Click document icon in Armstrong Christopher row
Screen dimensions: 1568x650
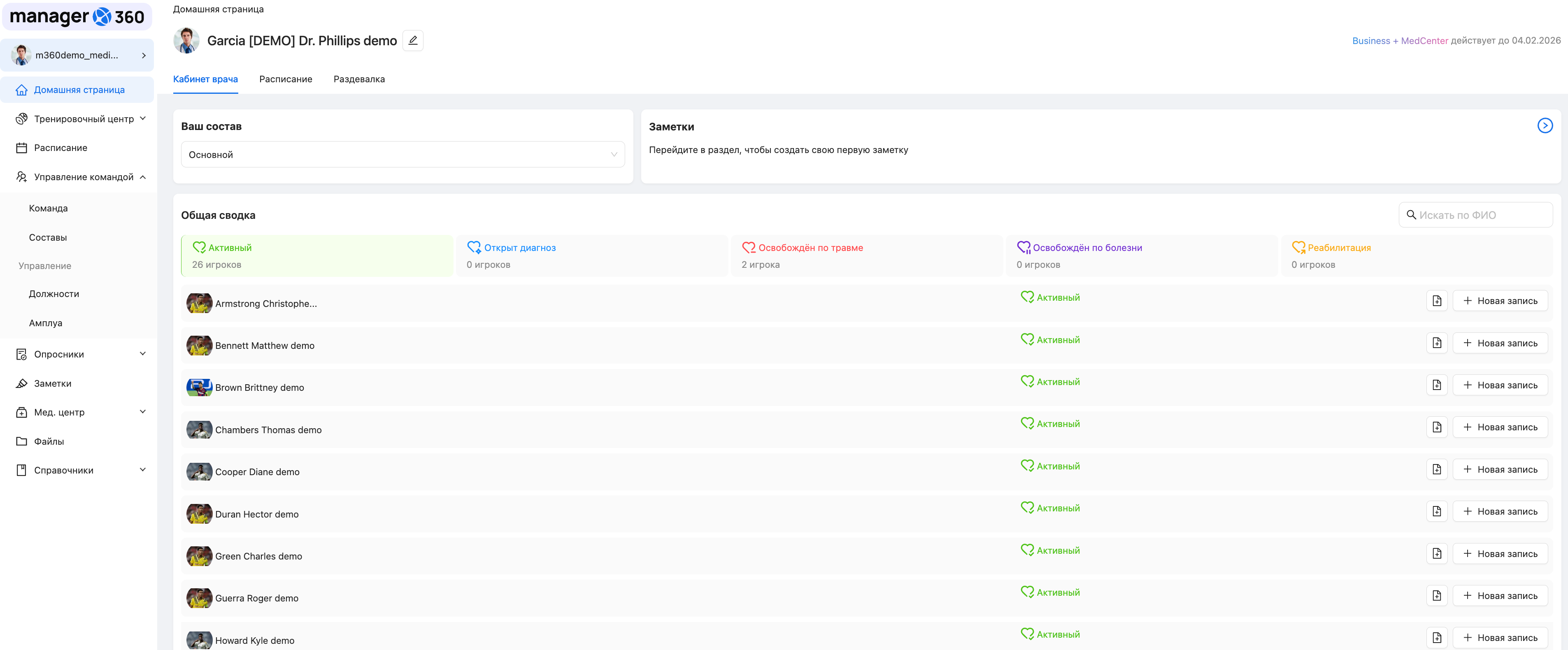click(x=1437, y=301)
